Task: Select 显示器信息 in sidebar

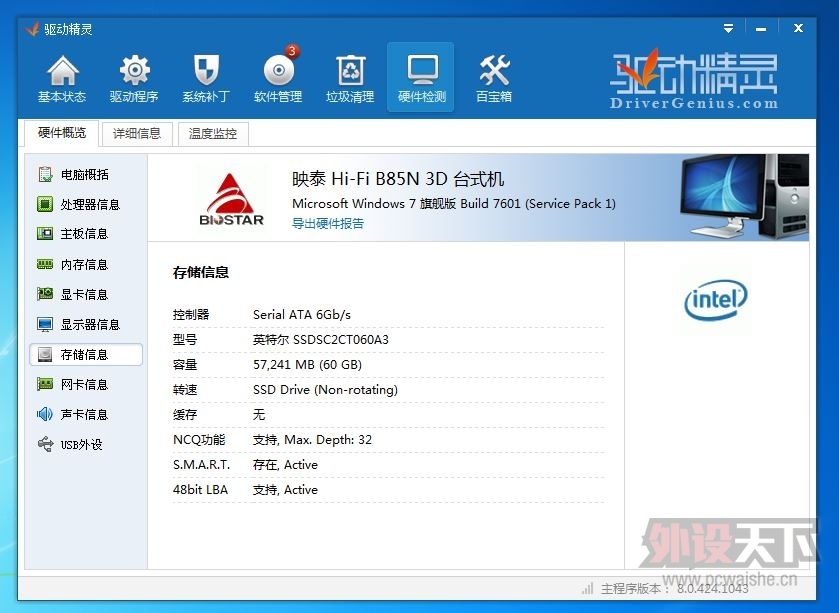Action: (x=86, y=324)
